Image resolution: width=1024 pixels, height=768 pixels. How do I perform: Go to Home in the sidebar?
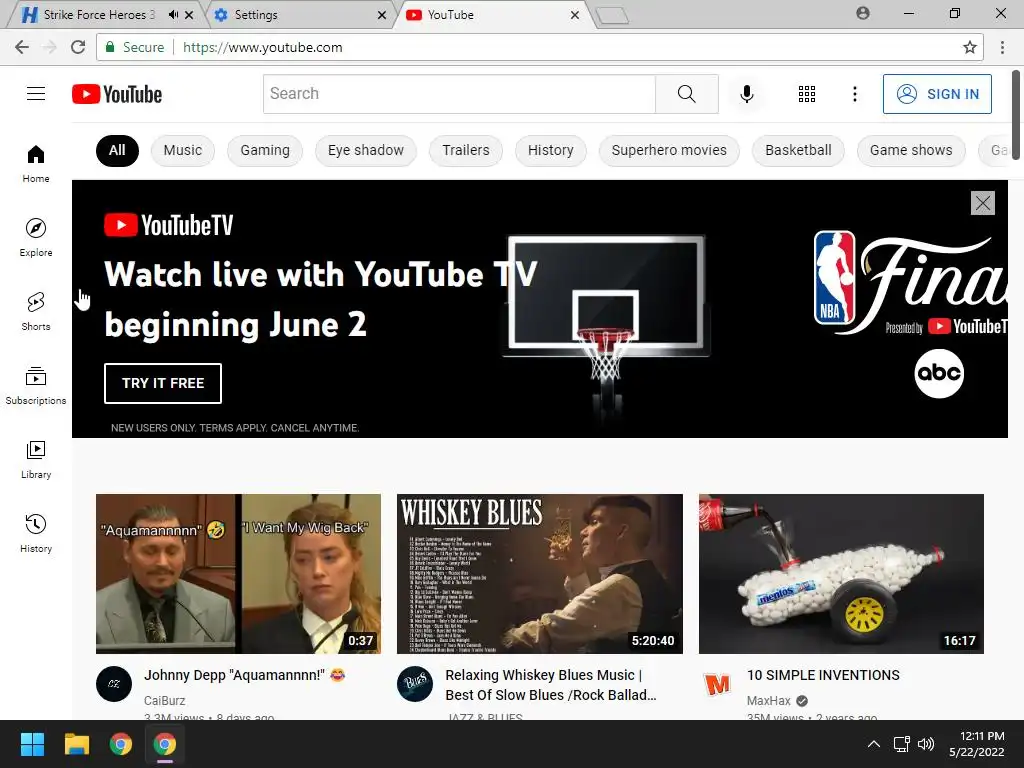[x=36, y=164]
